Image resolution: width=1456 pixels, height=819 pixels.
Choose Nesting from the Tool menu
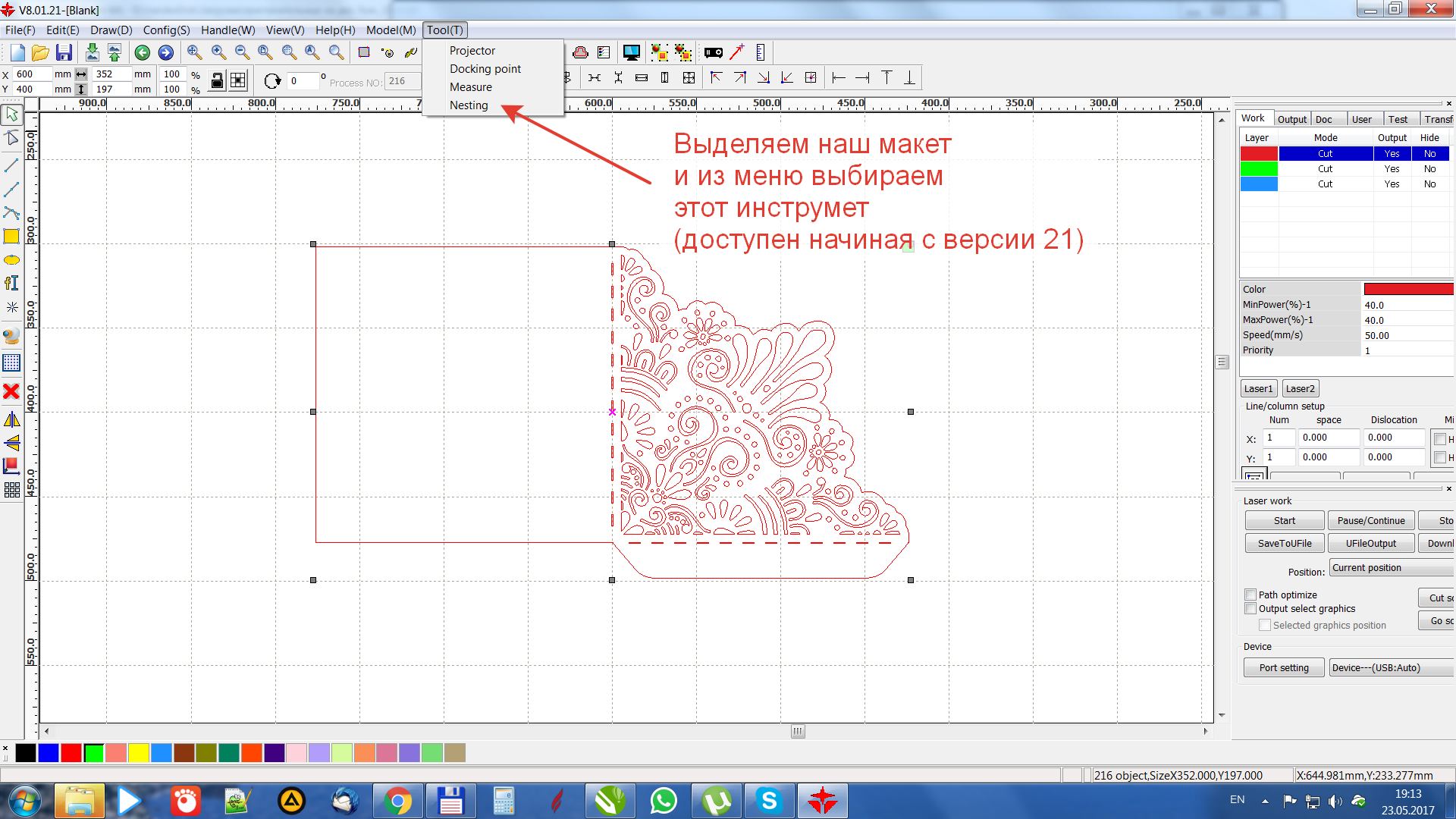(469, 105)
